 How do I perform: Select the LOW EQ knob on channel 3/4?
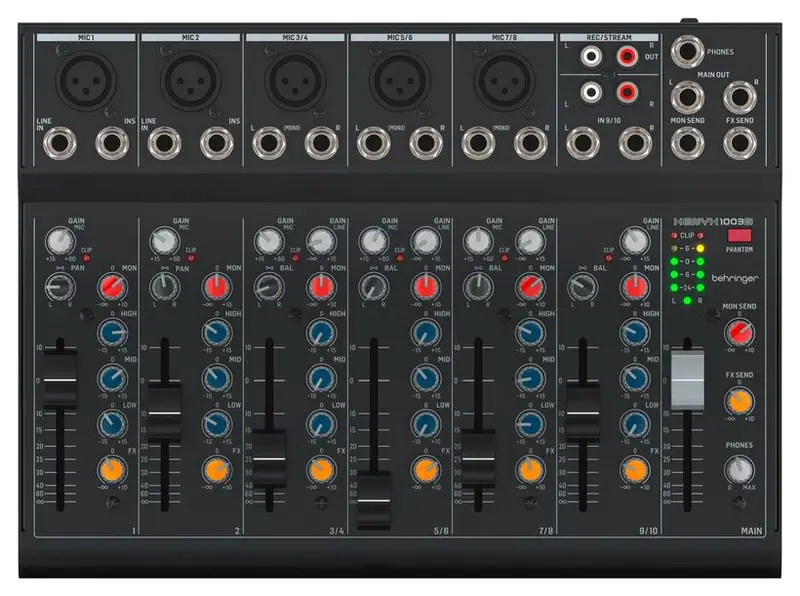click(321, 424)
